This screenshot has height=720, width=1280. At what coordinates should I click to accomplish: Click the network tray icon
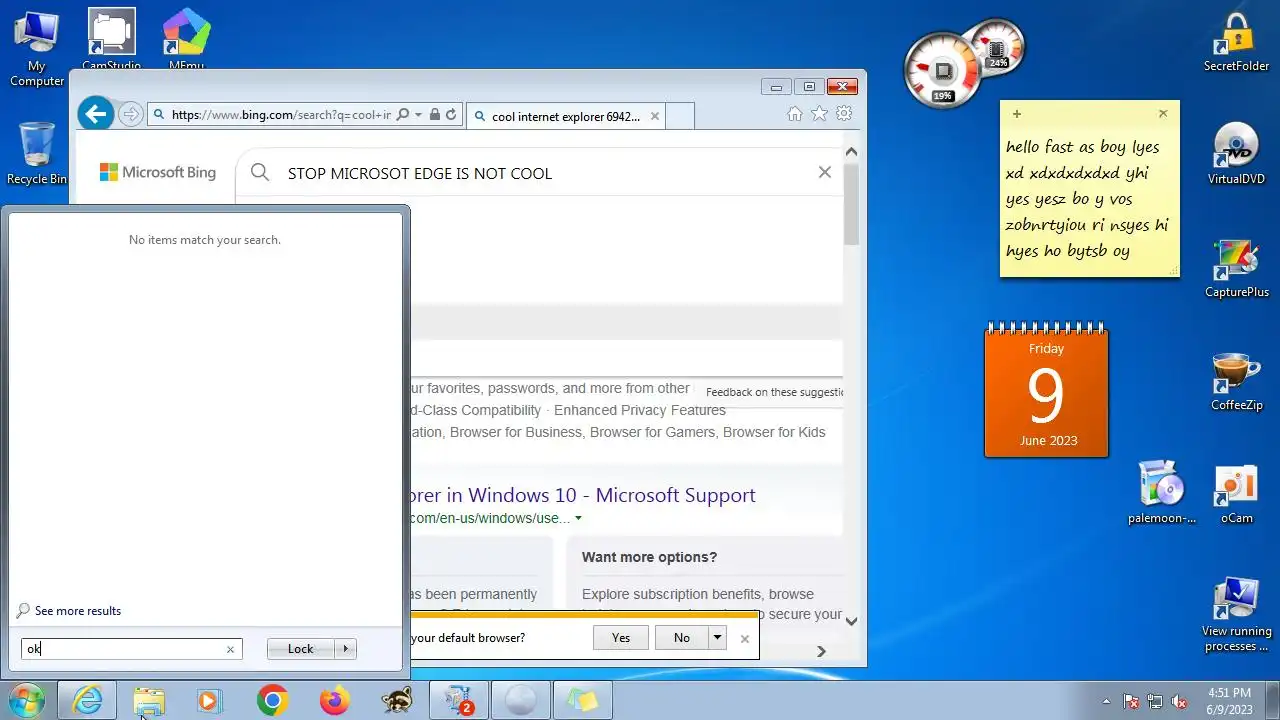pos(1155,702)
